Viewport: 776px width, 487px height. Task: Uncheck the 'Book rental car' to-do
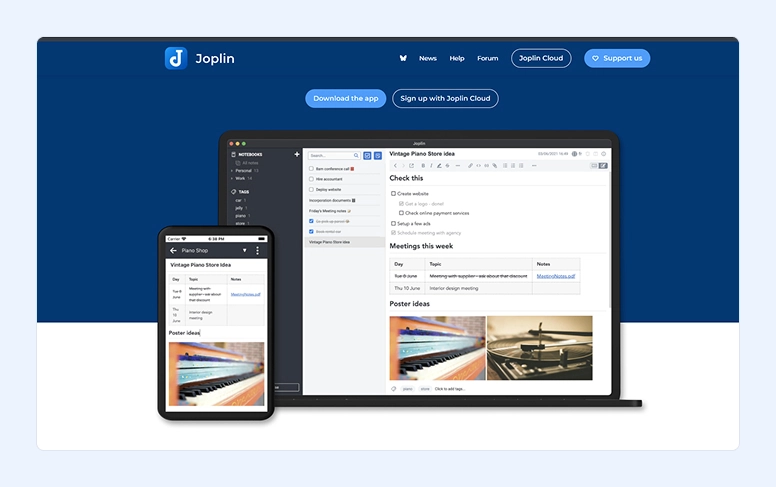coord(311,232)
